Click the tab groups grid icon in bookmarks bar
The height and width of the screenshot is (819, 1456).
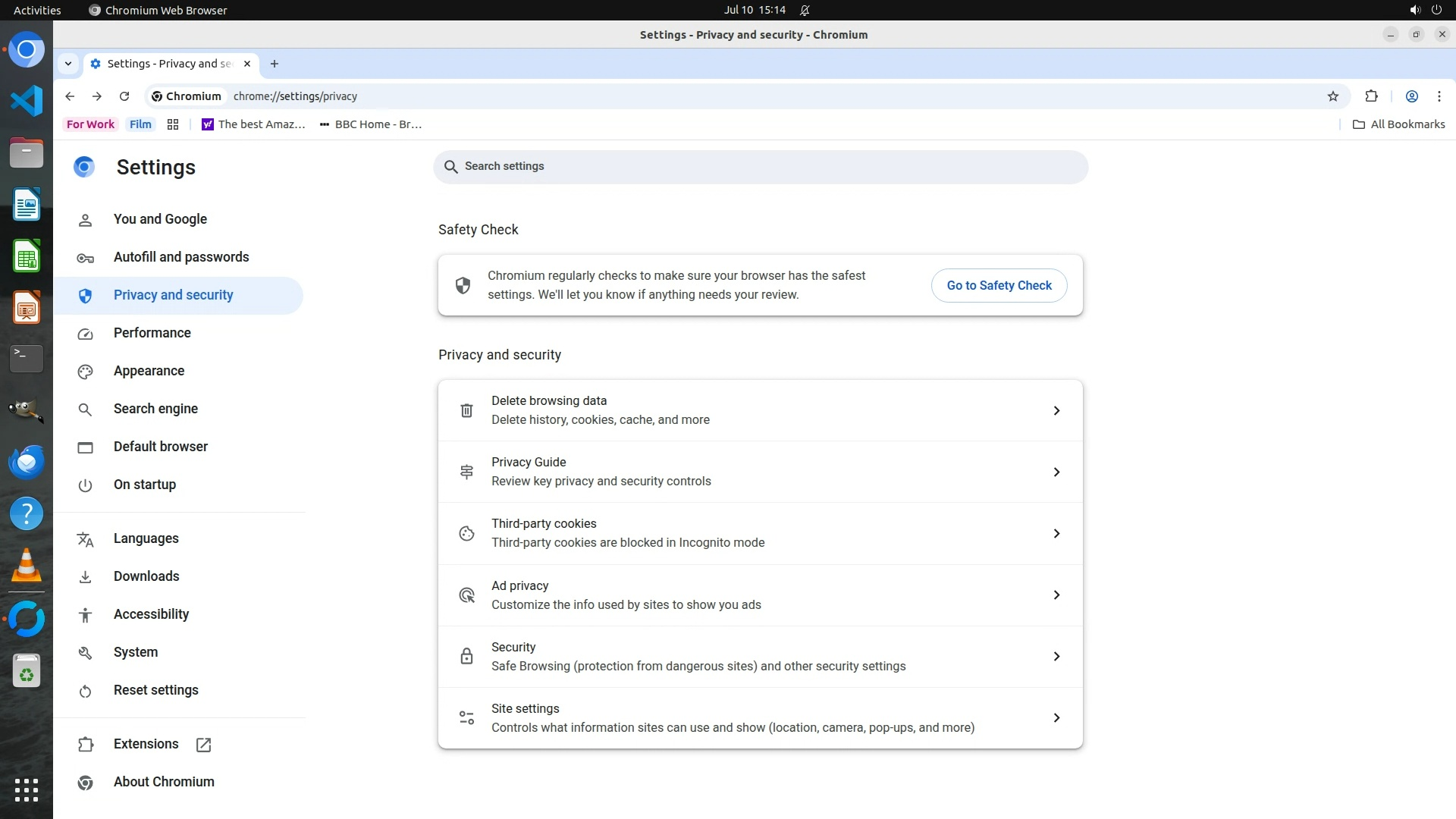[173, 124]
